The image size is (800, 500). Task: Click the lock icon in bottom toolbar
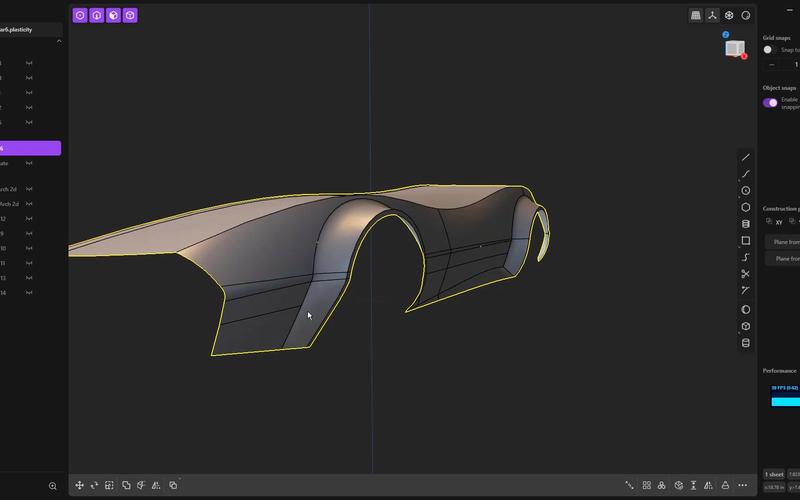pyautogui.click(x=725, y=485)
